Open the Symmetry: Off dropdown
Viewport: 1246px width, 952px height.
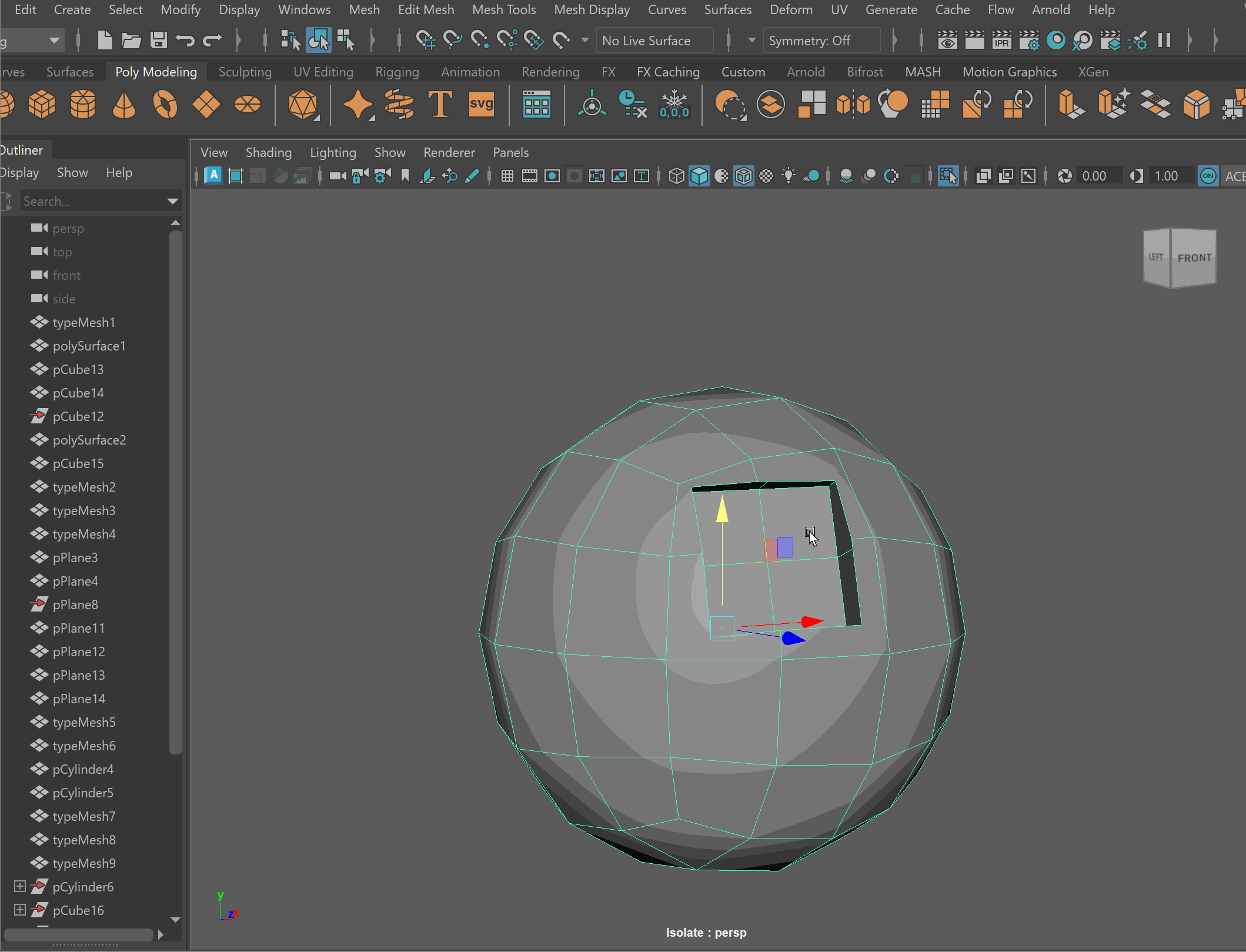point(821,41)
